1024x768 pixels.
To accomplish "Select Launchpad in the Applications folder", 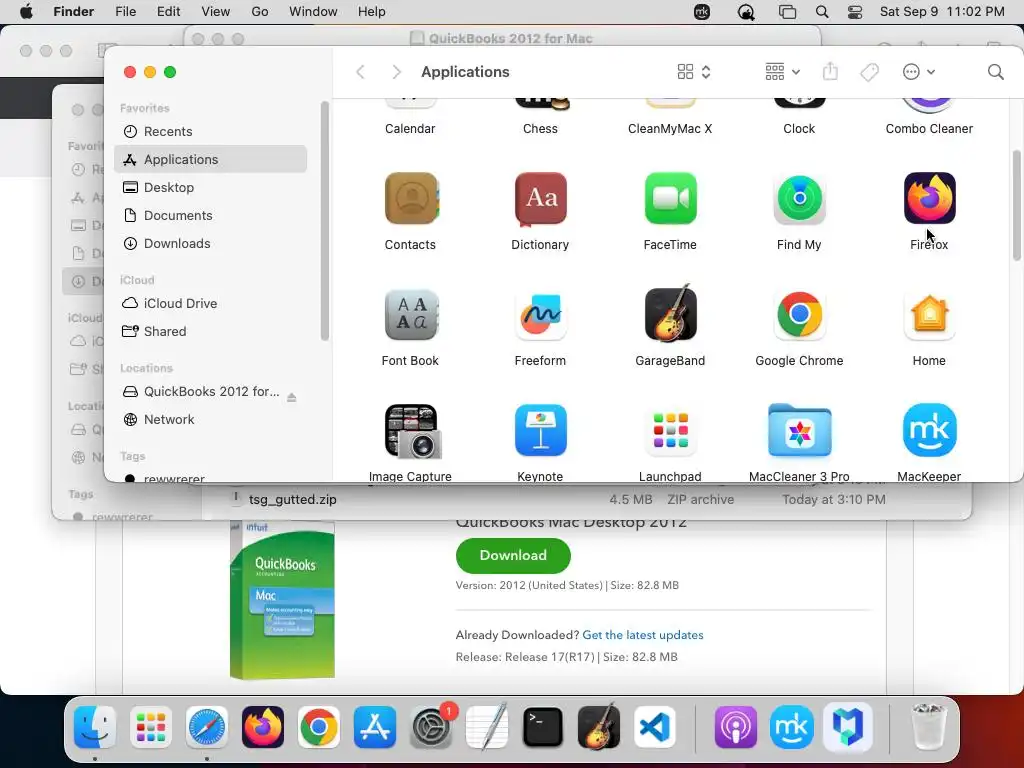I will click(x=670, y=430).
